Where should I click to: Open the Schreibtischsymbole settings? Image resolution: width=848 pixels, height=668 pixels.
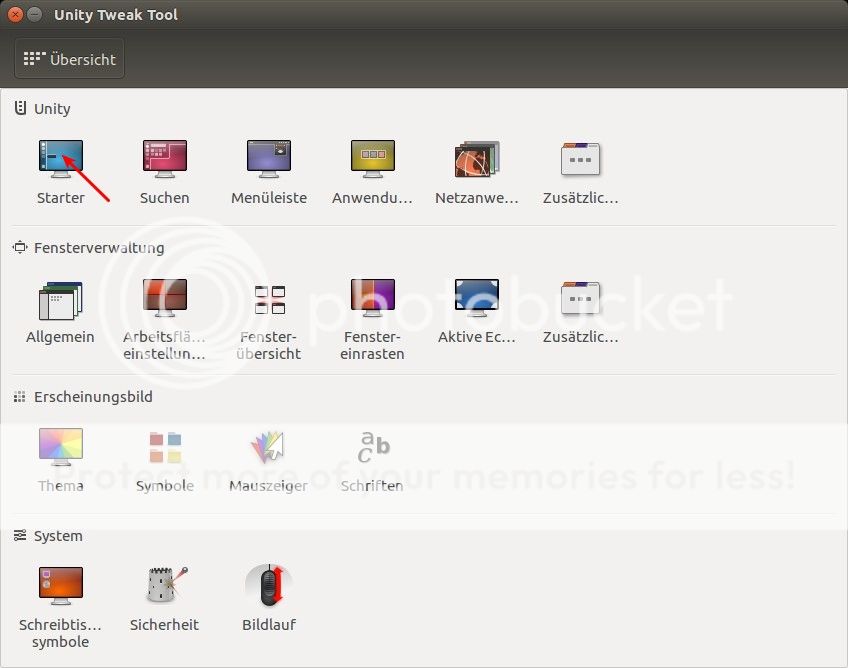pos(60,587)
